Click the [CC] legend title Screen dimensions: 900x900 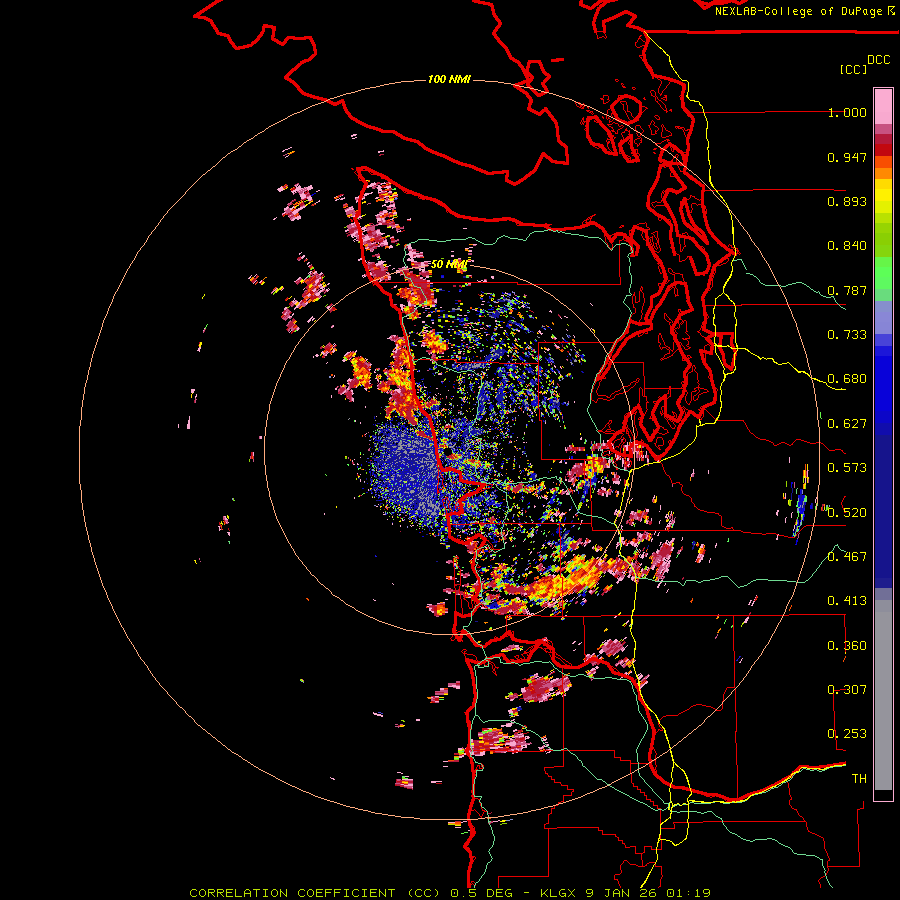click(853, 69)
